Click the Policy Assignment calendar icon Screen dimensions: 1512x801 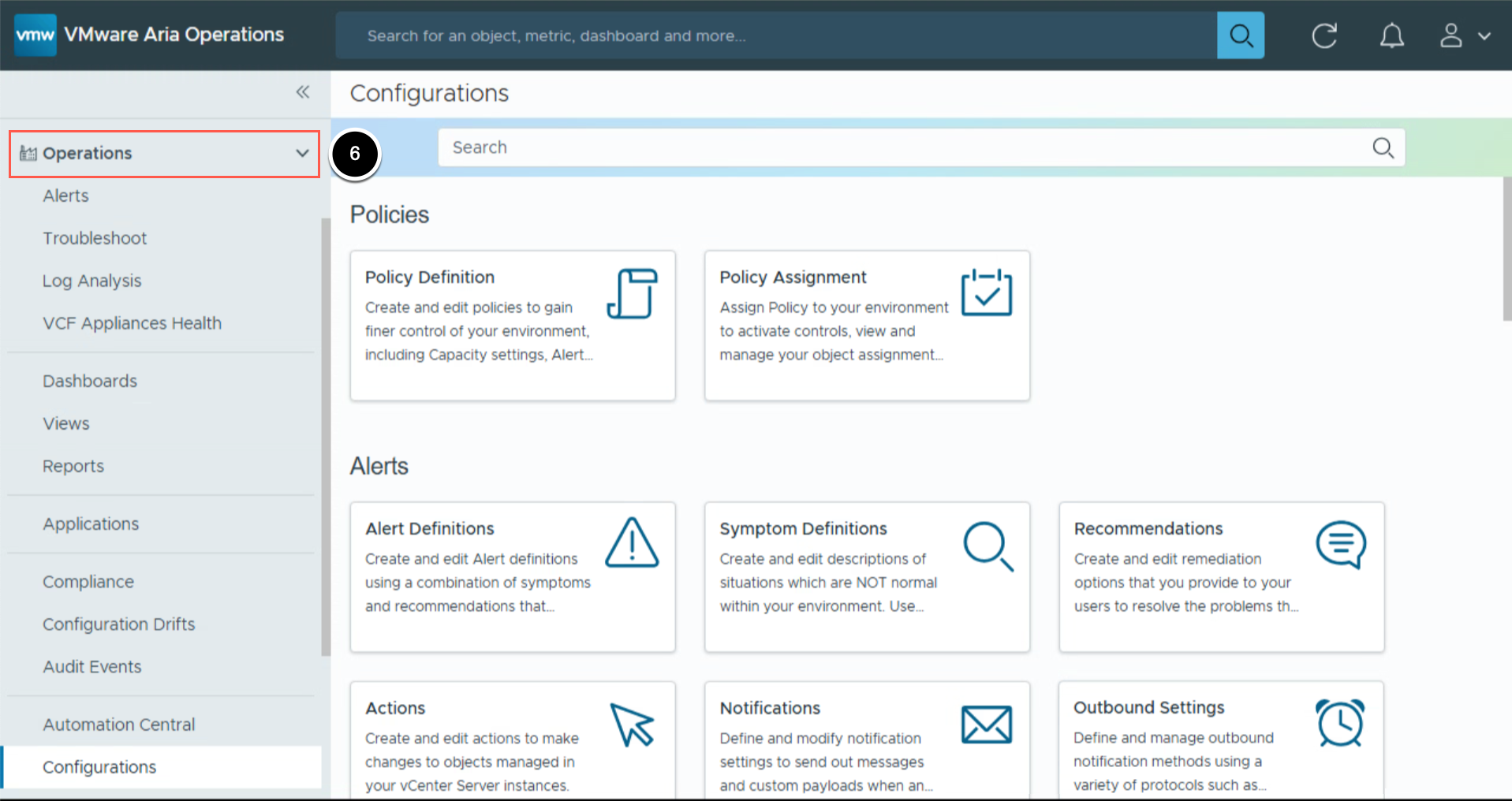coord(986,292)
